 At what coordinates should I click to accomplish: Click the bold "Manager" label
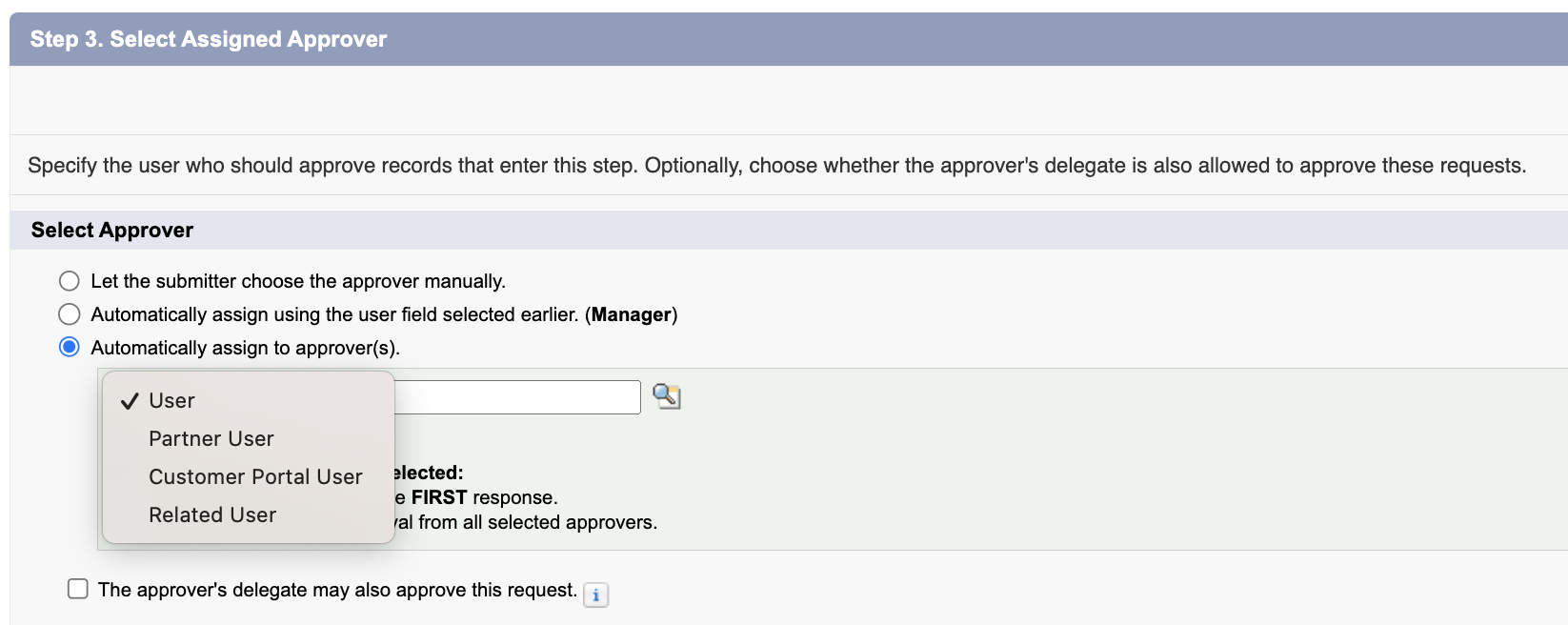click(633, 314)
